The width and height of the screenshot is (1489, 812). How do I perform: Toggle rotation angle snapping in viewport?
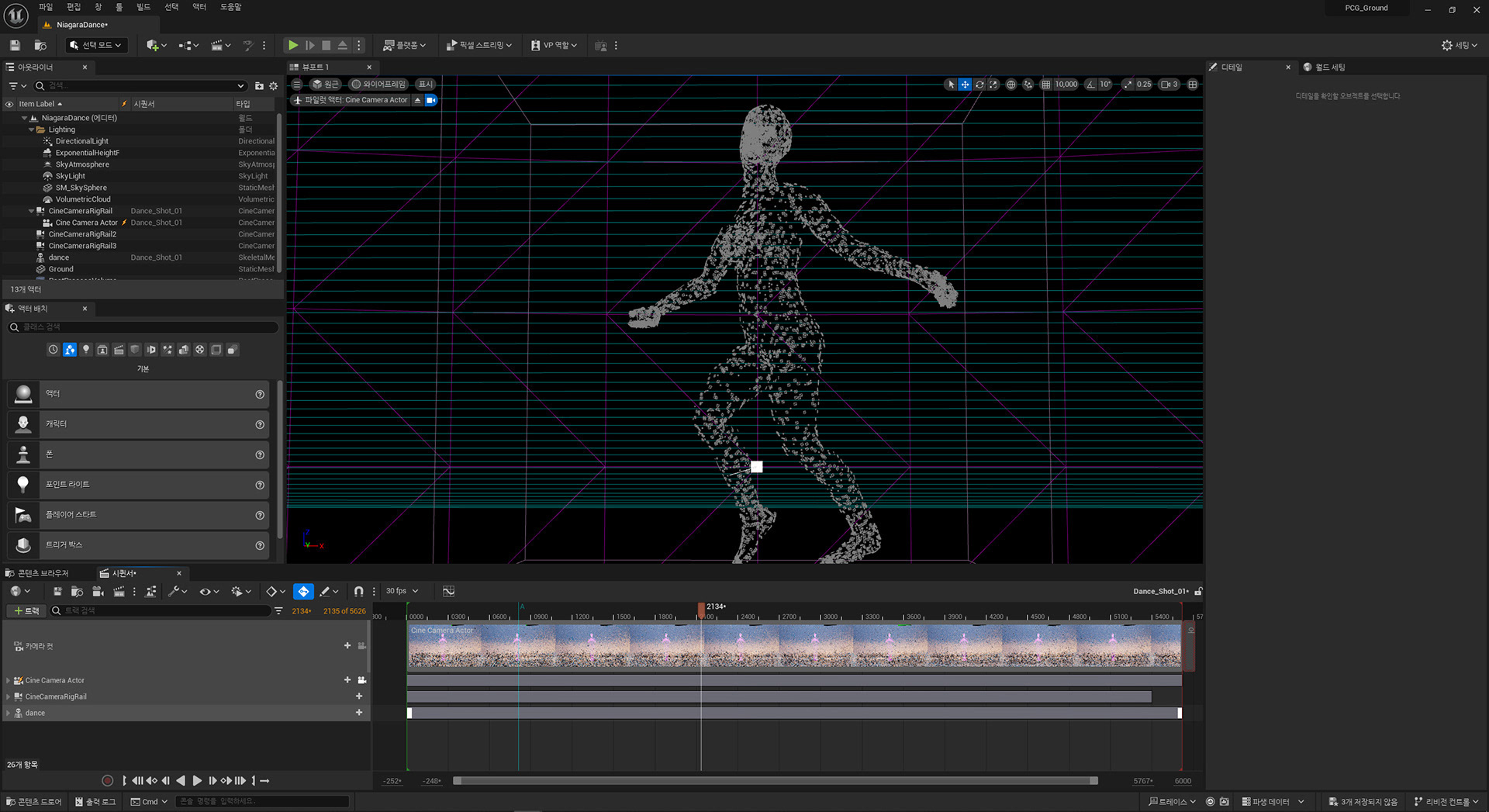pos(1091,85)
